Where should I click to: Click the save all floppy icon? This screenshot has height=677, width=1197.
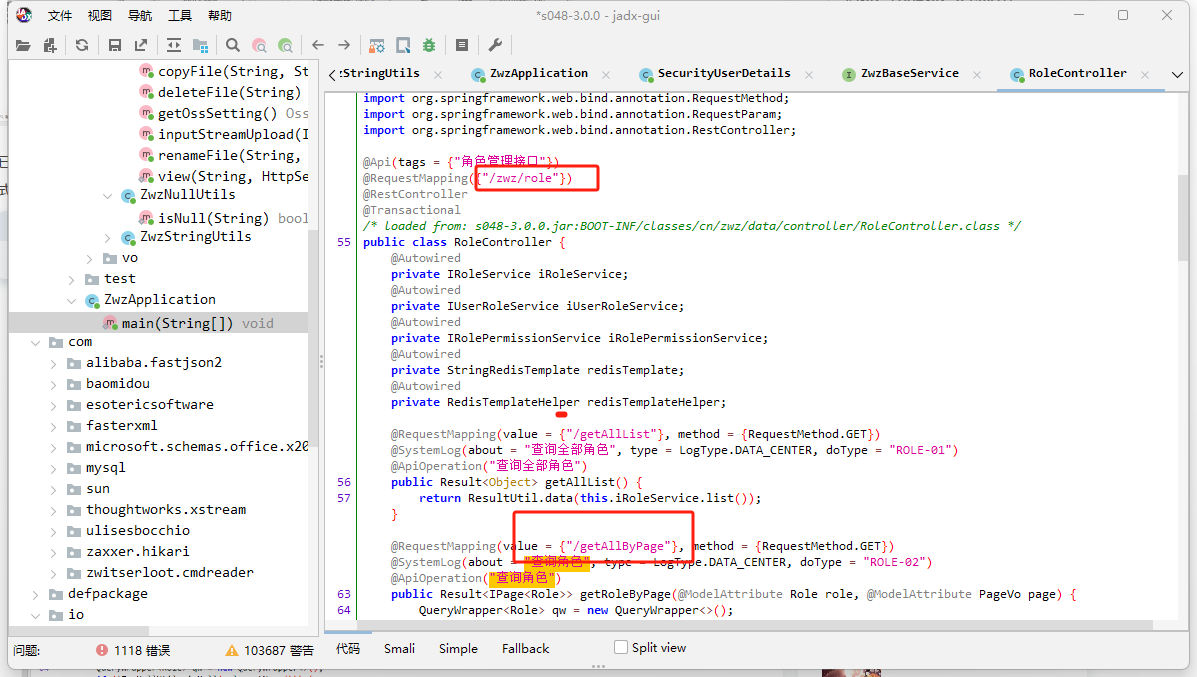114,45
